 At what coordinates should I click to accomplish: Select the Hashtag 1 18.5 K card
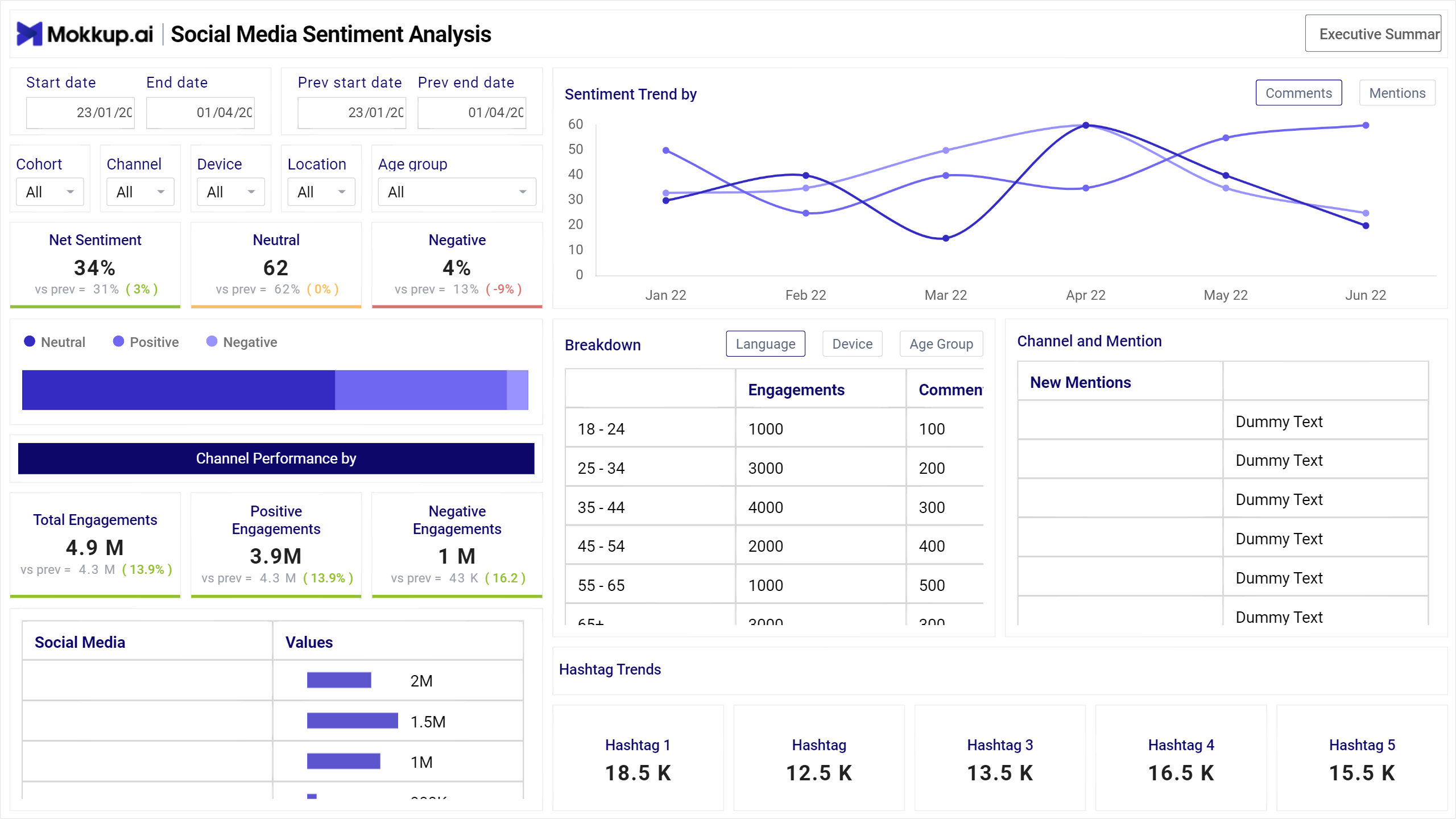[x=638, y=758]
